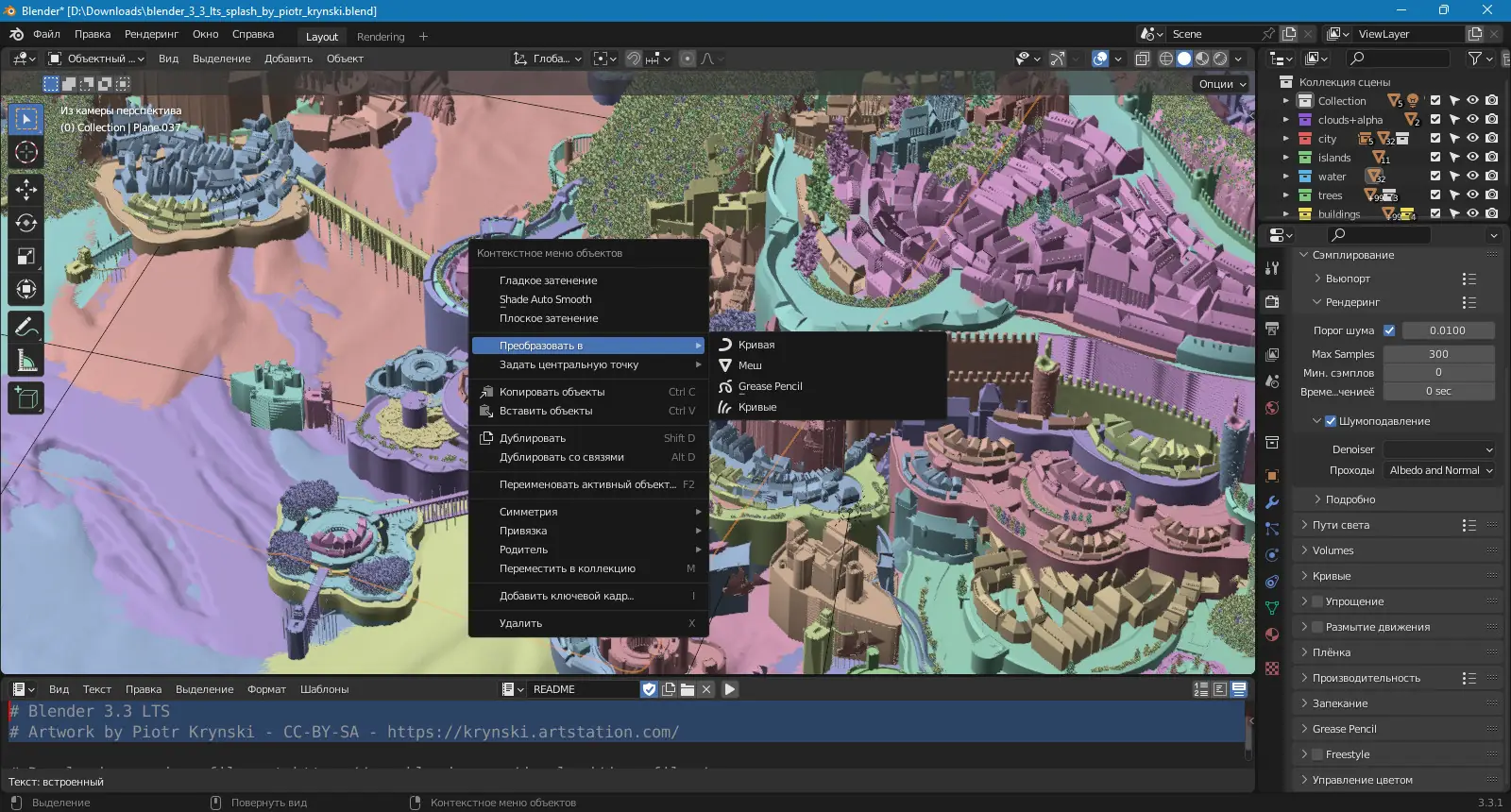Select the Add Cube tool

tap(26, 398)
